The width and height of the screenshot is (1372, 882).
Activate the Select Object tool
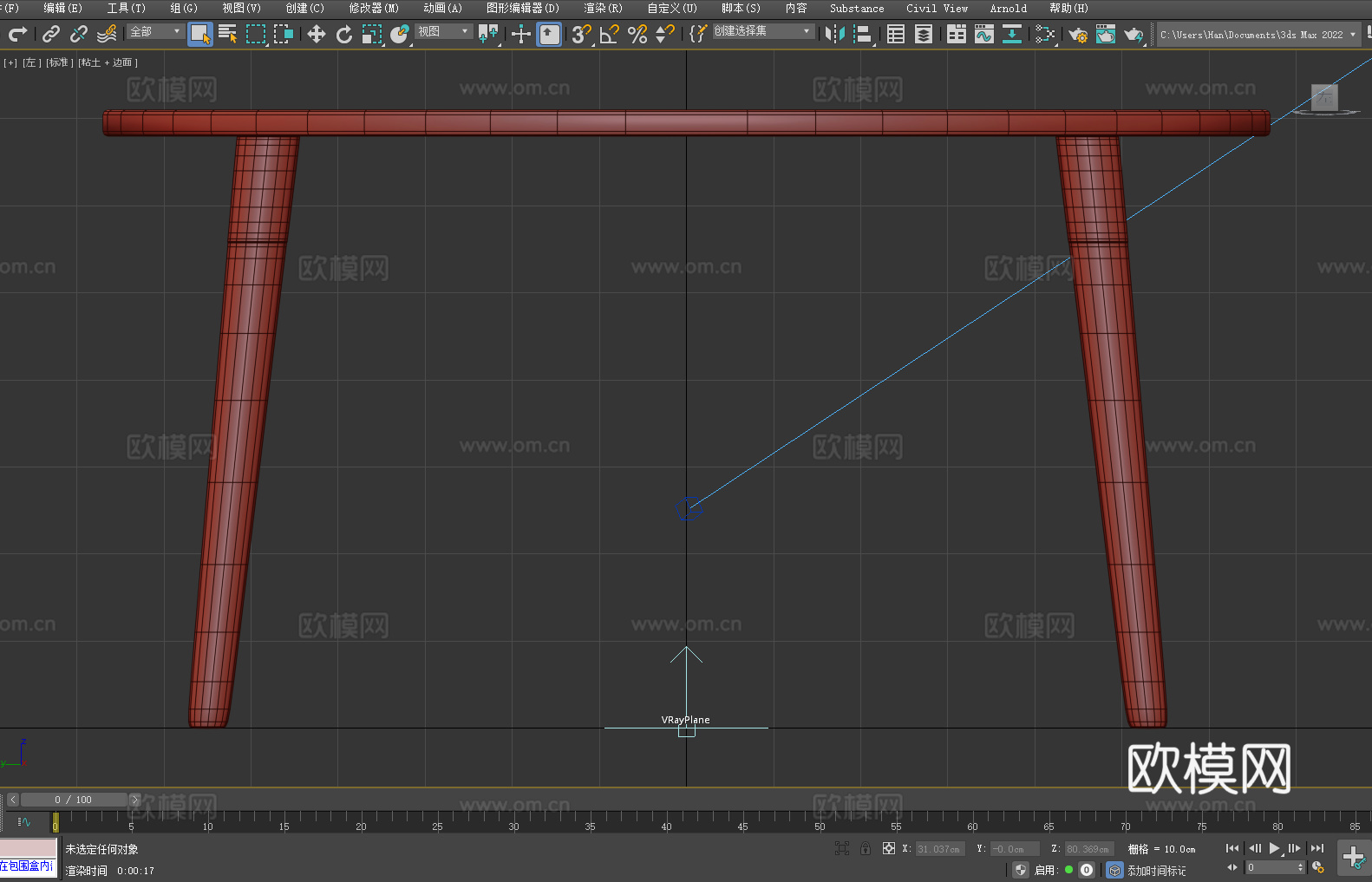tap(200, 34)
